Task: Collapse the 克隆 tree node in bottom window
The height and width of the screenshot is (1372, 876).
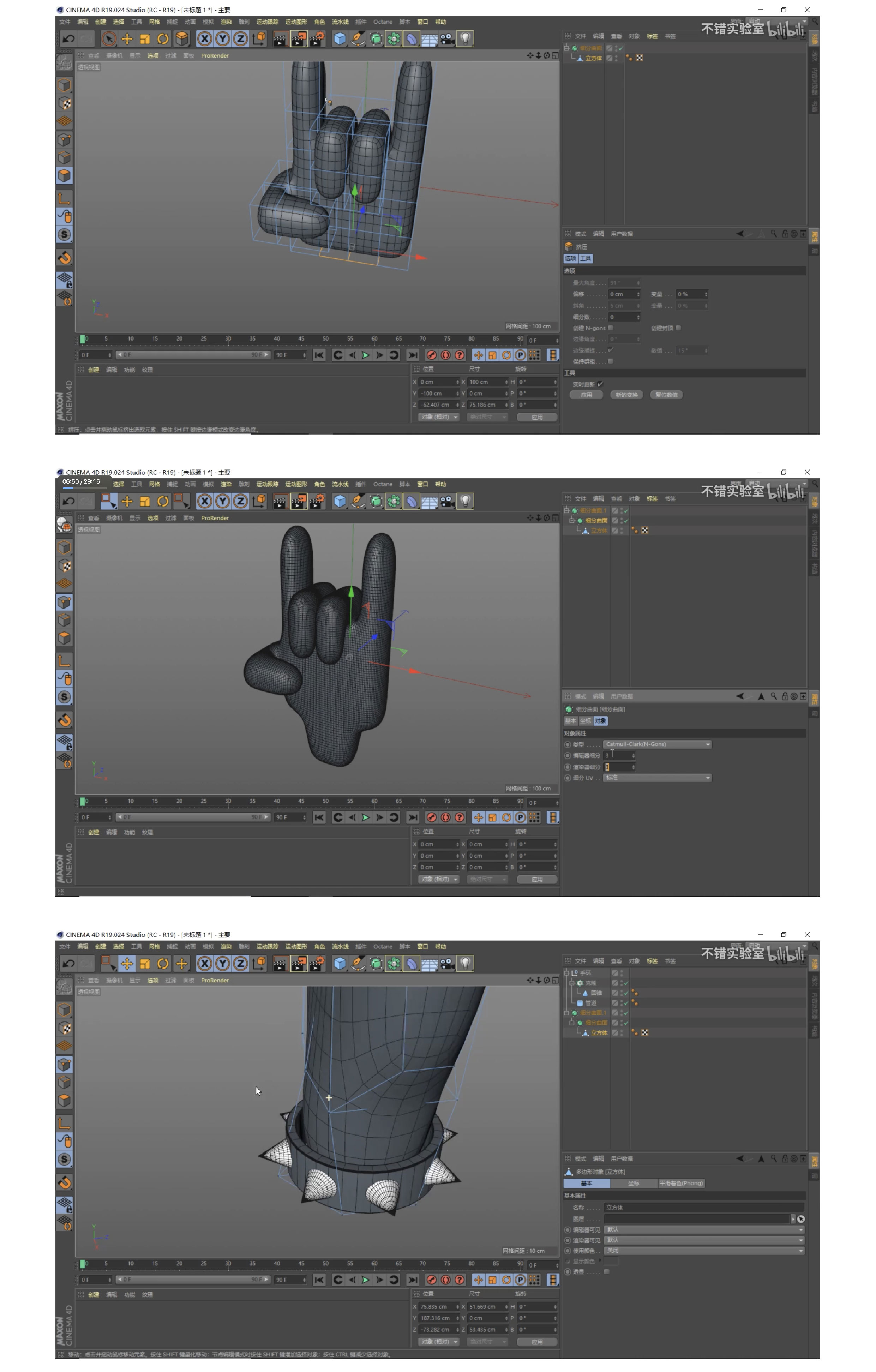Action: [x=572, y=983]
